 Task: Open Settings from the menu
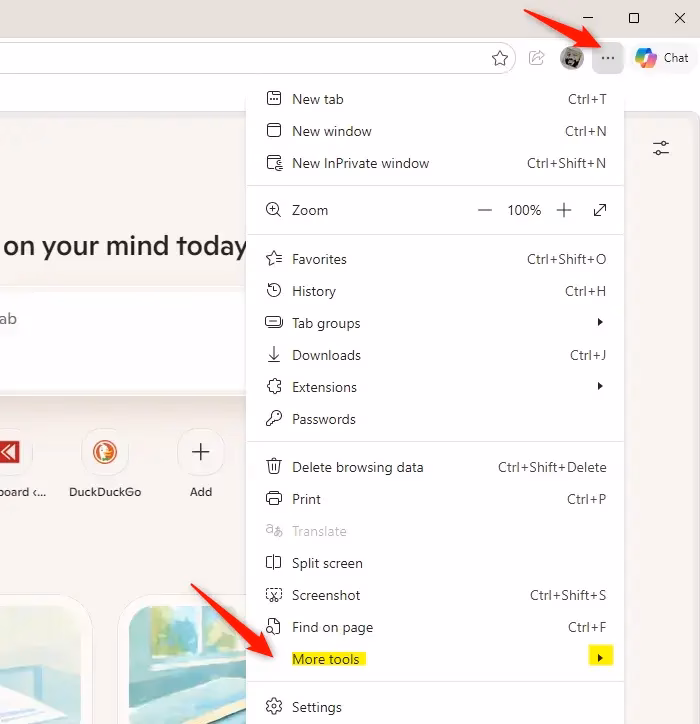(x=435, y=706)
